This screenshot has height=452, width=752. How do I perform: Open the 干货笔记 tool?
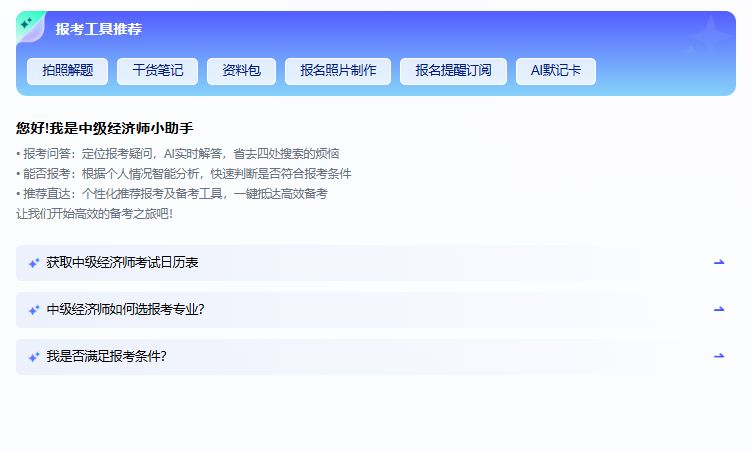[157, 71]
